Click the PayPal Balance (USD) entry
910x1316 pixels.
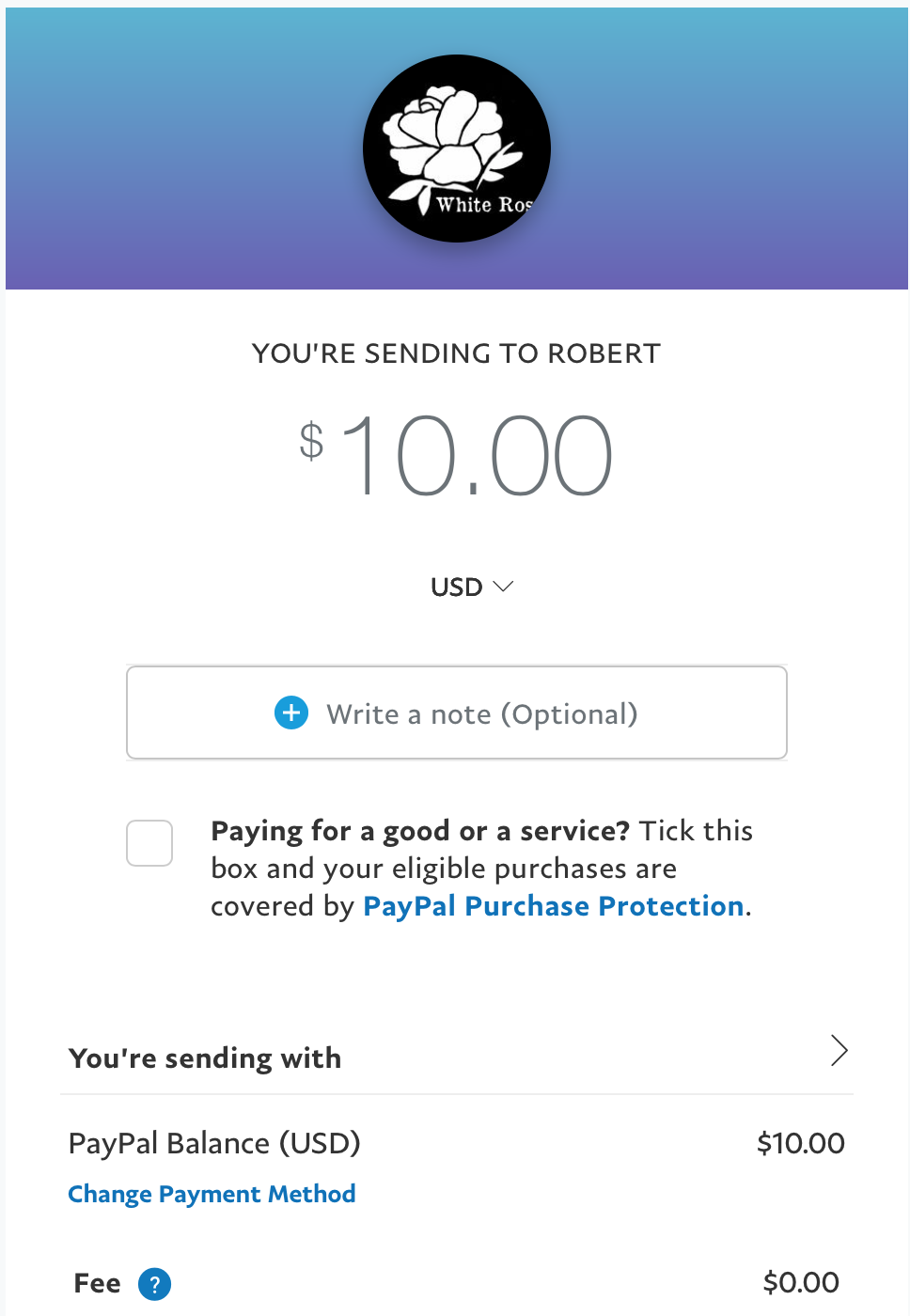[214, 1143]
